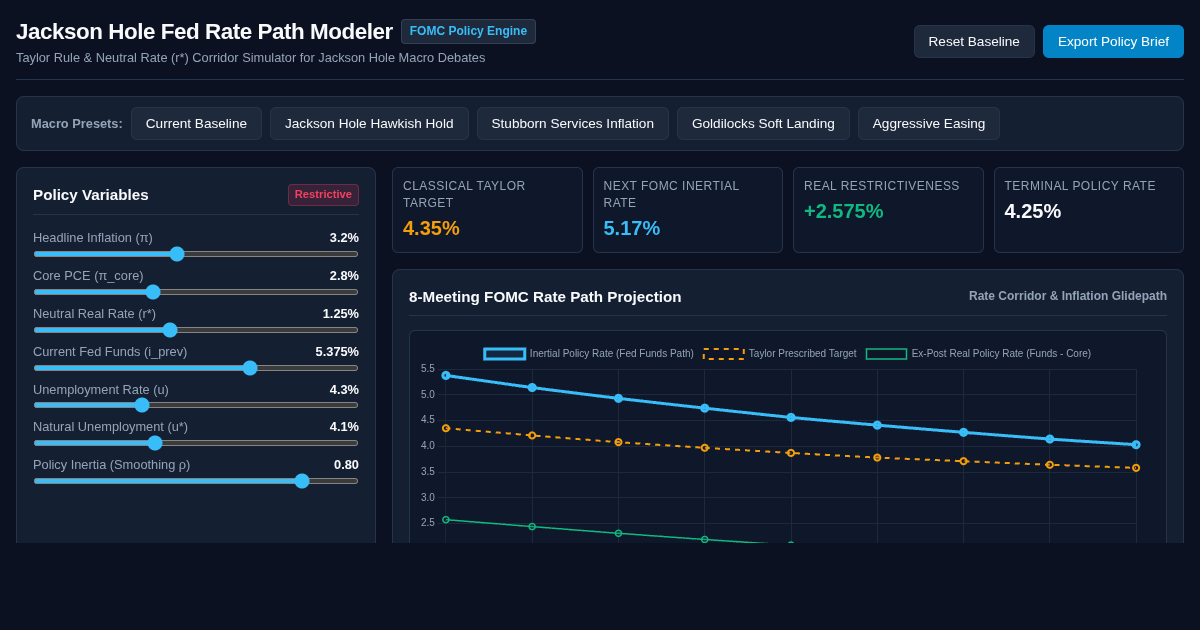Adjust the Headline Inflation slider
Viewport: 1200px width, 630px height.
tap(196, 254)
